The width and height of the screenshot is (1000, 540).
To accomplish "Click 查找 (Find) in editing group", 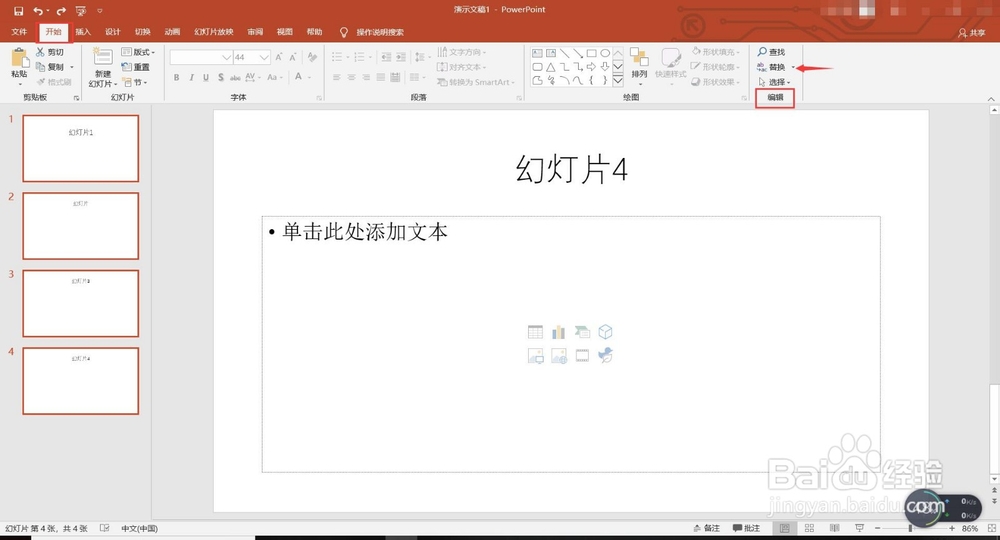I will (x=772, y=52).
